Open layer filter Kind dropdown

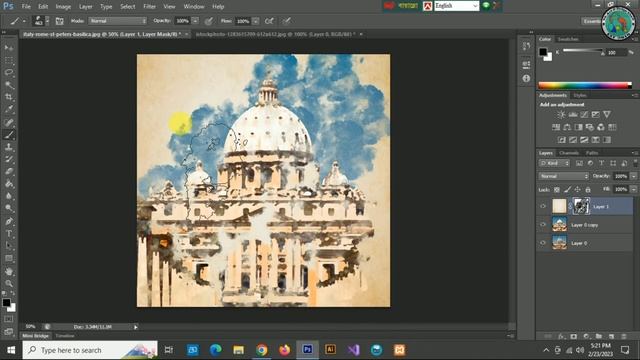click(x=554, y=163)
